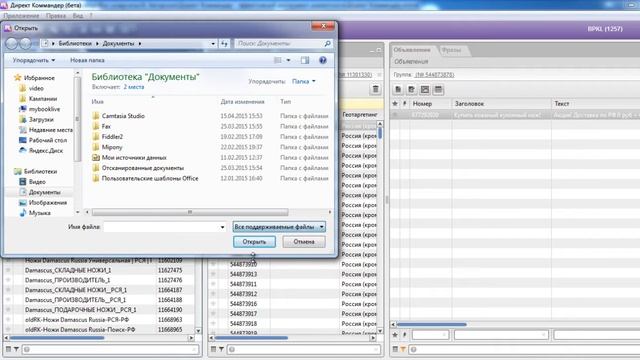The width and height of the screenshot is (640, 360).
Task: Click the second ad toolbar icon (copy ad)
Action: (x=411, y=89)
